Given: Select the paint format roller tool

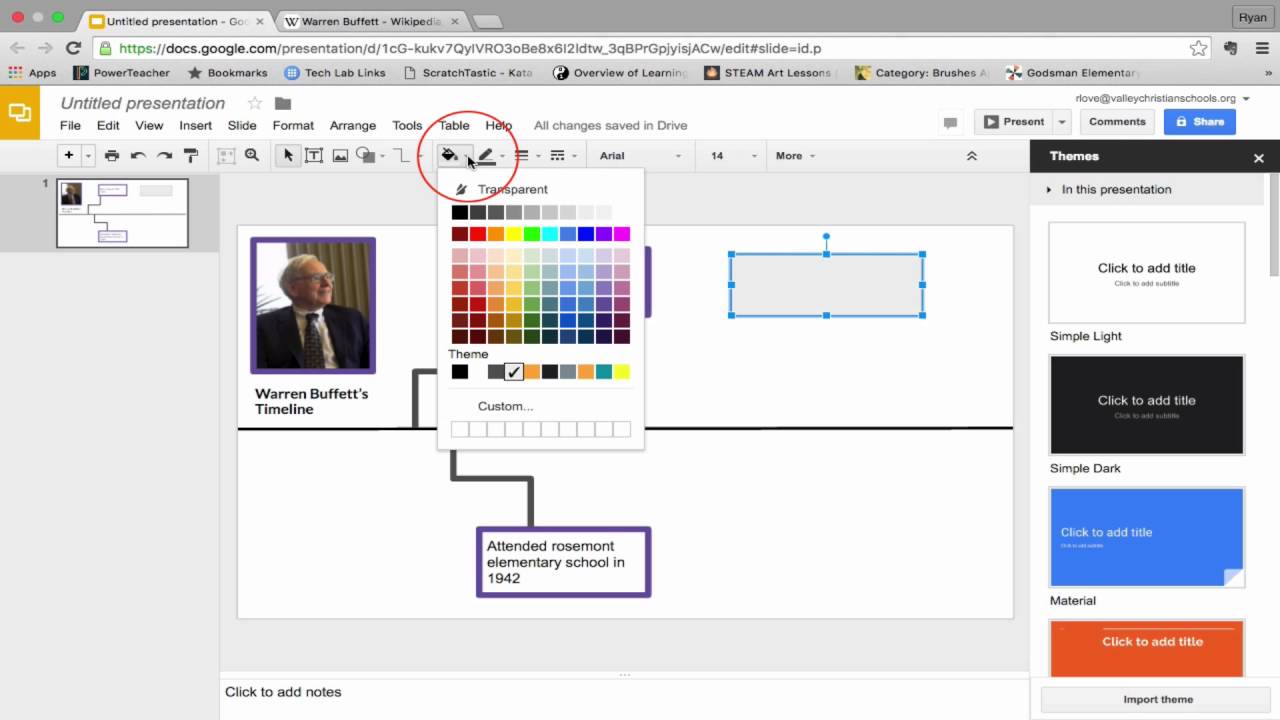Looking at the screenshot, I should (190, 155).
